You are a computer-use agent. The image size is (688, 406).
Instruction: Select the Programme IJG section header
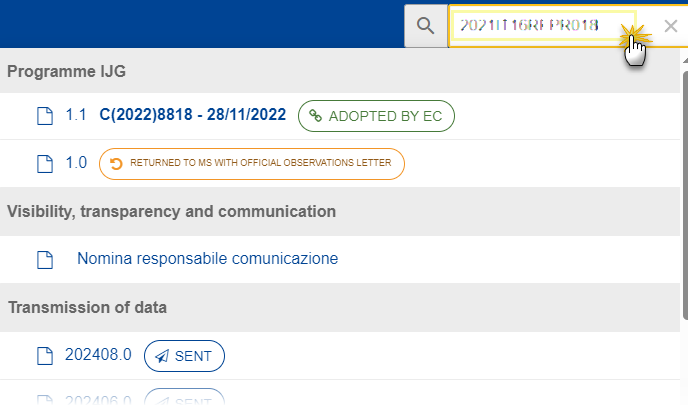pos(66,72)
